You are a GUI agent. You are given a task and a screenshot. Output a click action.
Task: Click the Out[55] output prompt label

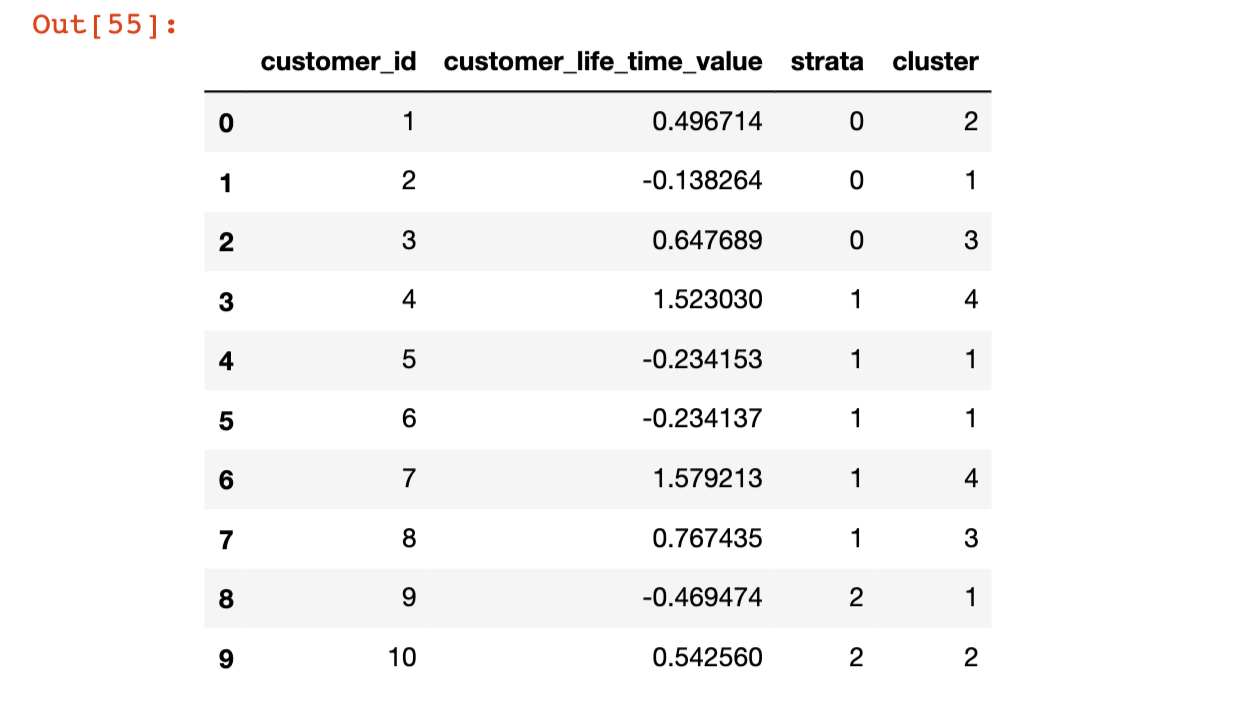pyautogui.click(x=104, y=25)
